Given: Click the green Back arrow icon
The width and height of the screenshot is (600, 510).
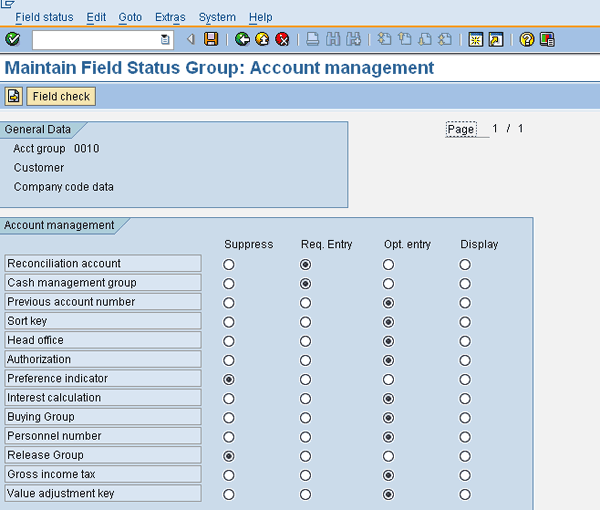Looking at the screenshot, I should [242, 39].
